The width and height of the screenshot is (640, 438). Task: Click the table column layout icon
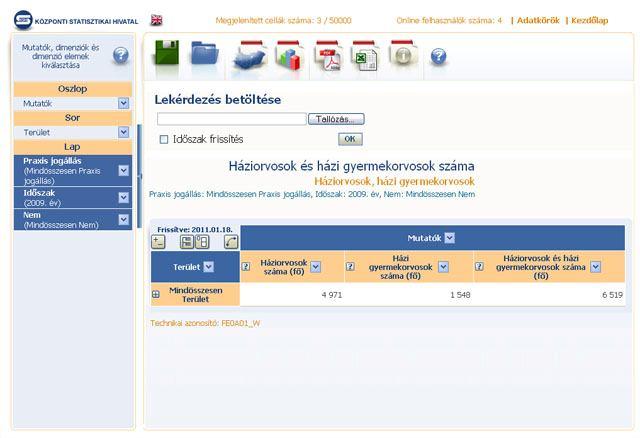(x=202, y=242)
